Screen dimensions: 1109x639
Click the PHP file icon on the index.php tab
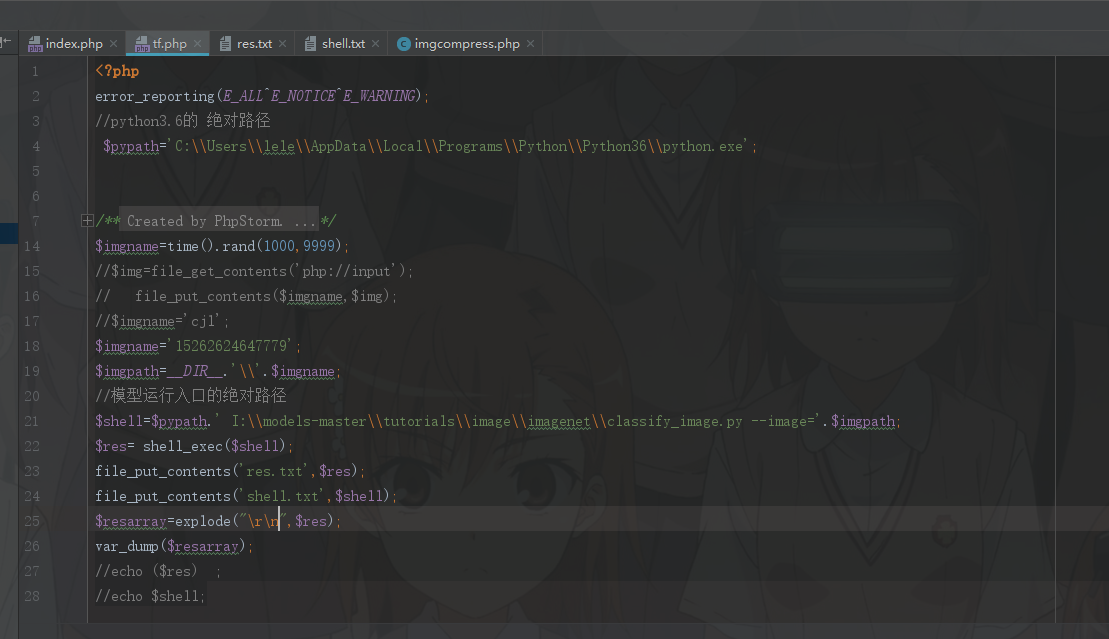pyautogui.click(x=35, y=44)
